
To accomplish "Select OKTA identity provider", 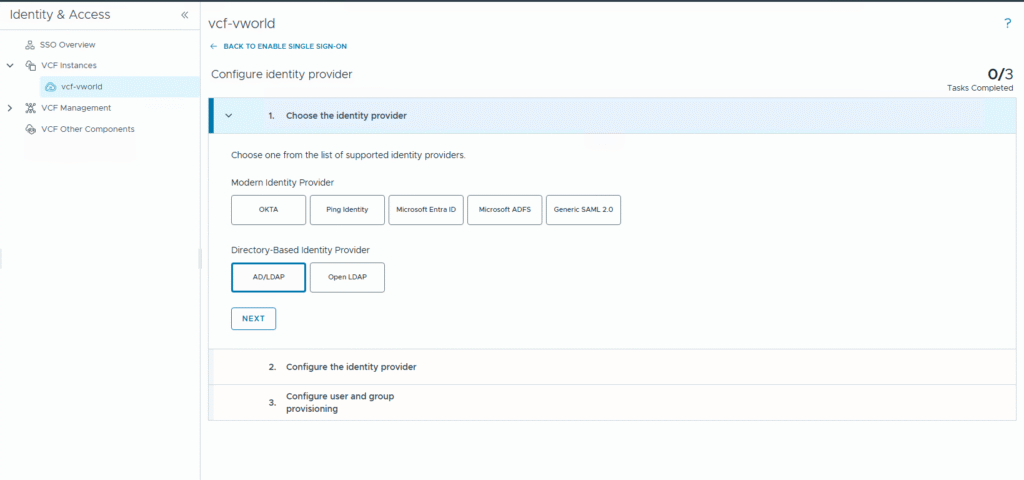I will tap(268, 210).
